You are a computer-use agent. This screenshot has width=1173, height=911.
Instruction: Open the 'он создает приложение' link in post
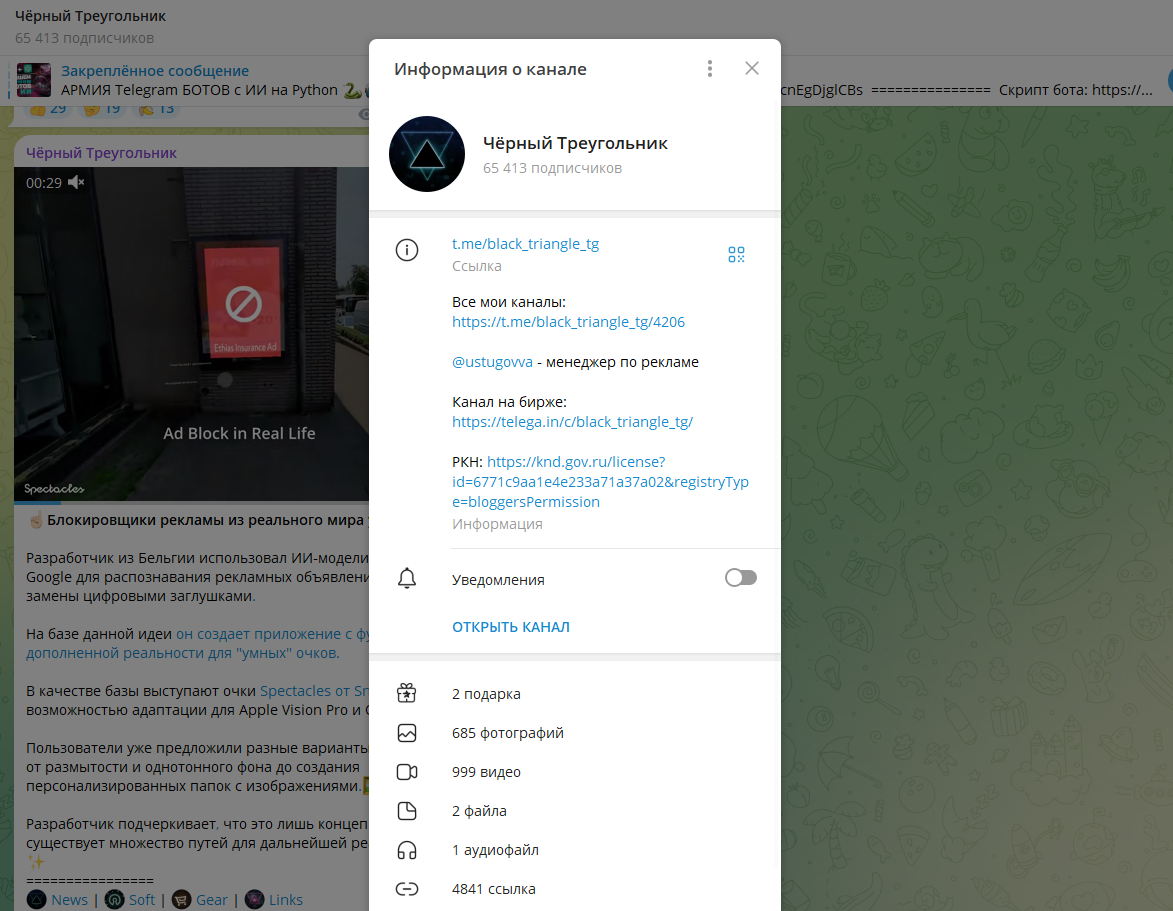[272, 634]
